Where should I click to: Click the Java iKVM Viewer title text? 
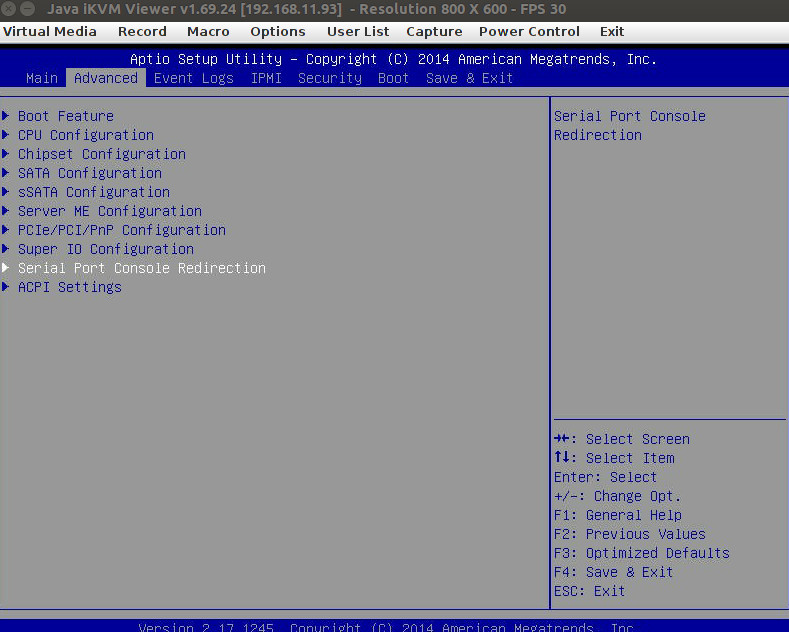306,9
